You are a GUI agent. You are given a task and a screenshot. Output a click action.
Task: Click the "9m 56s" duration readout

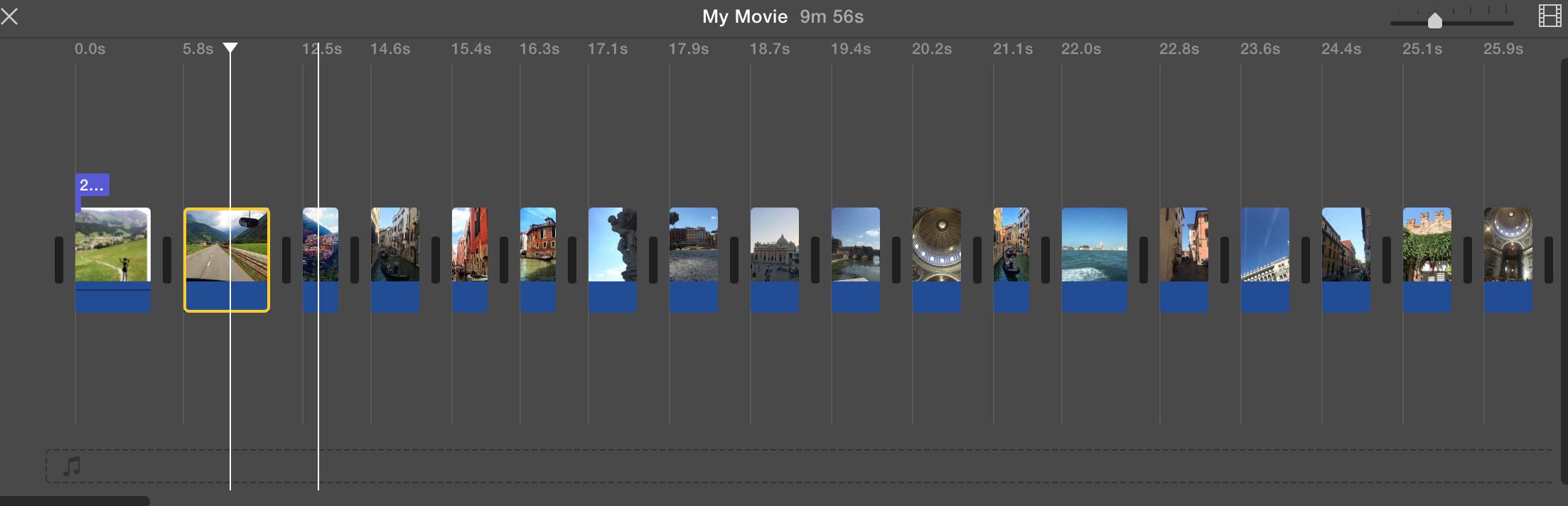pyautogui.click(x=832, y=16)
